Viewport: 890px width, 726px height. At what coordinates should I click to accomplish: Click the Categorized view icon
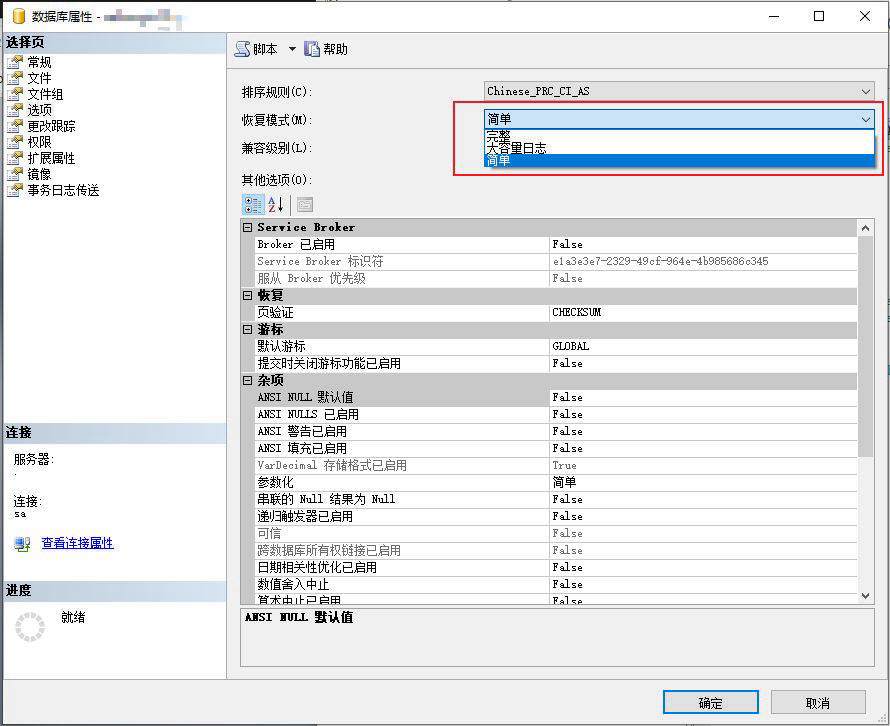point(253,205)
